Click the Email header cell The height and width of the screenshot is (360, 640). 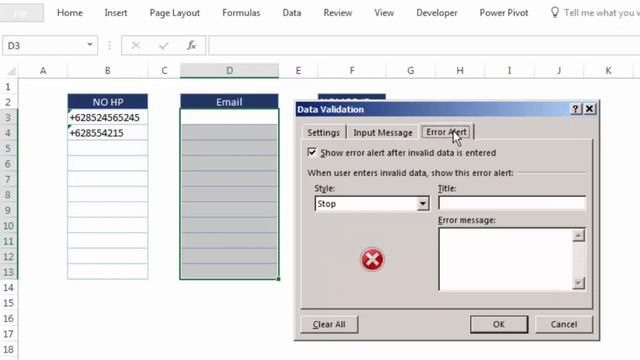229,102
